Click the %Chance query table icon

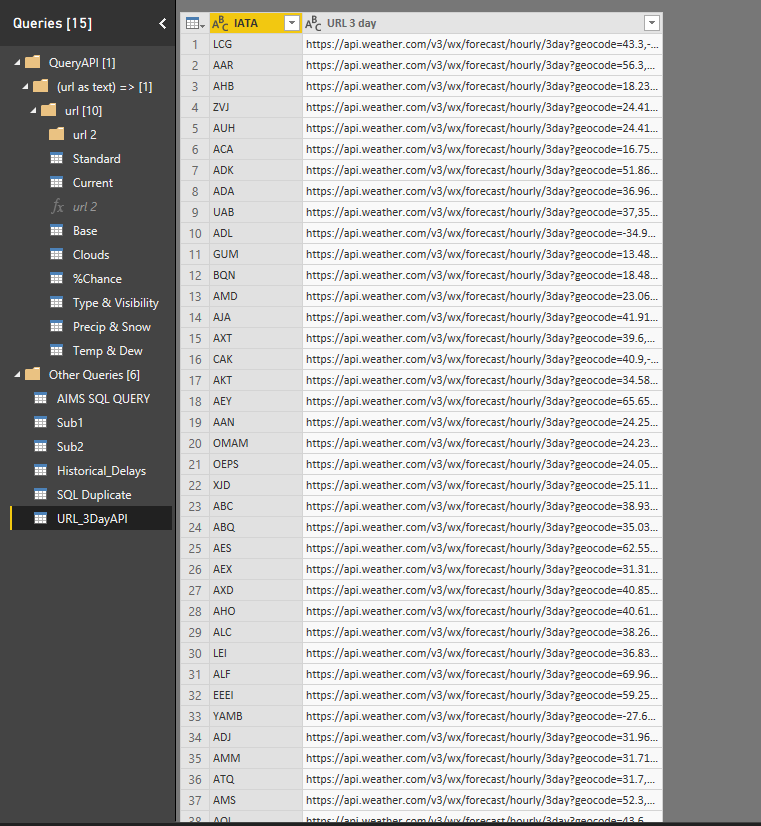56,278
